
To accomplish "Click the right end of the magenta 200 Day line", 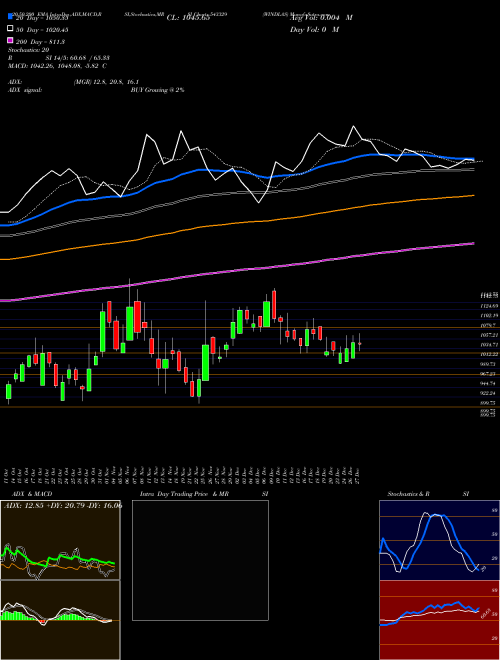I will [x=473, y=244].
